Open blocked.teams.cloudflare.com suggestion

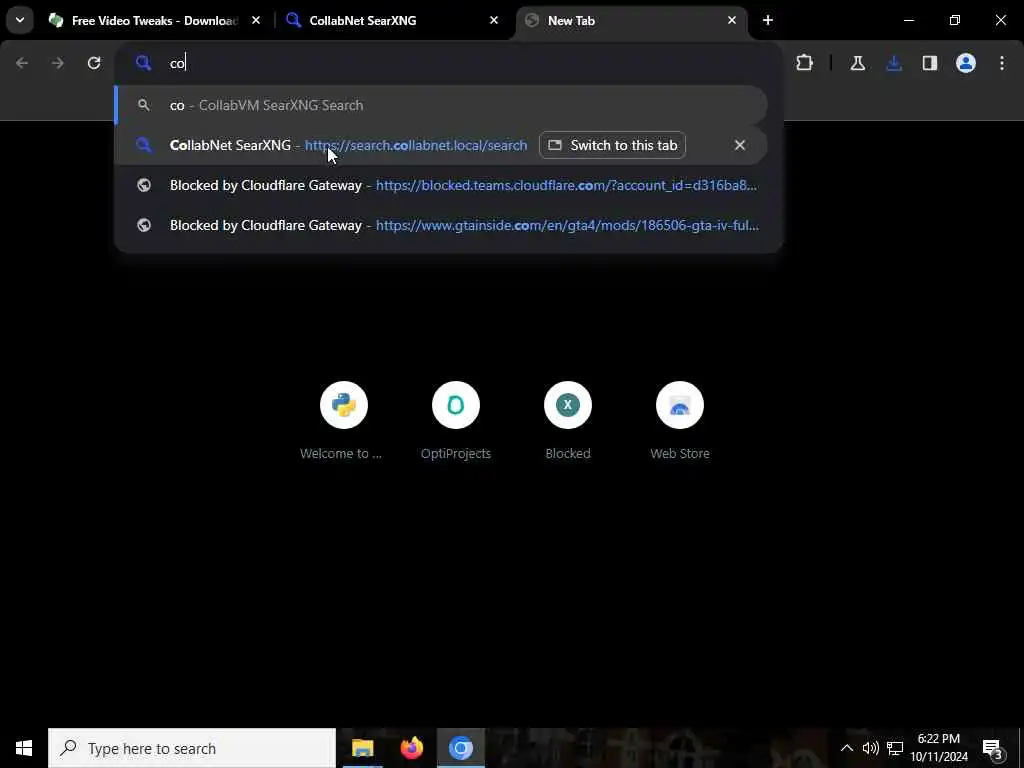click(x=441, y=185)
